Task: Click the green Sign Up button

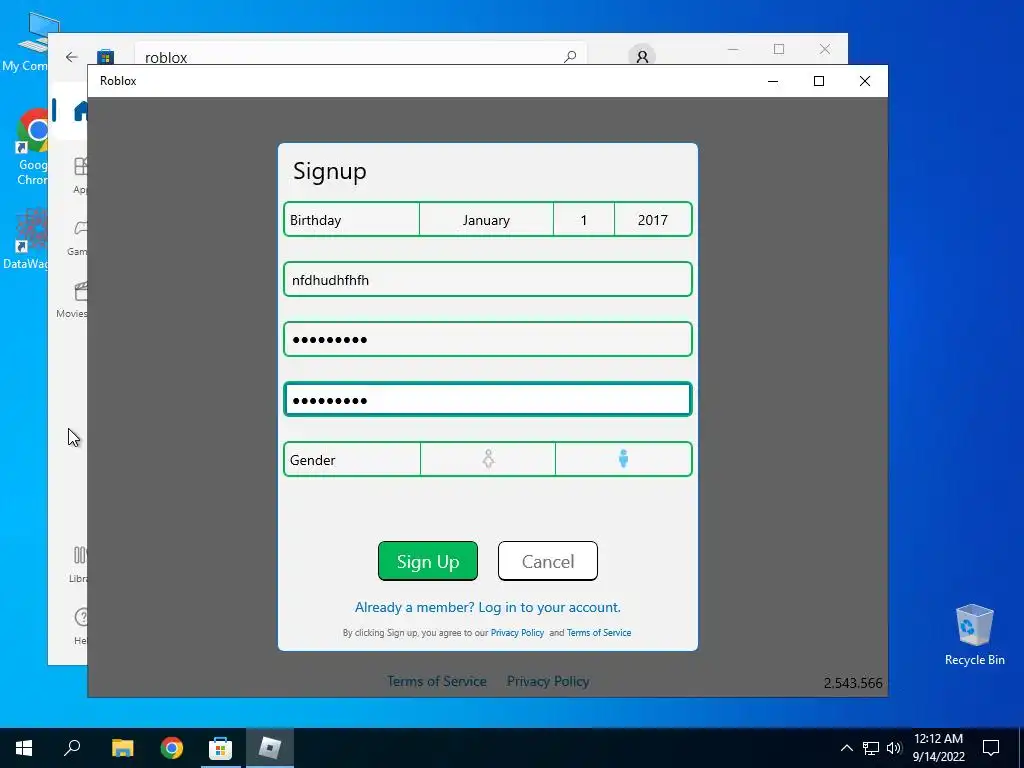Action: point(428,561)
